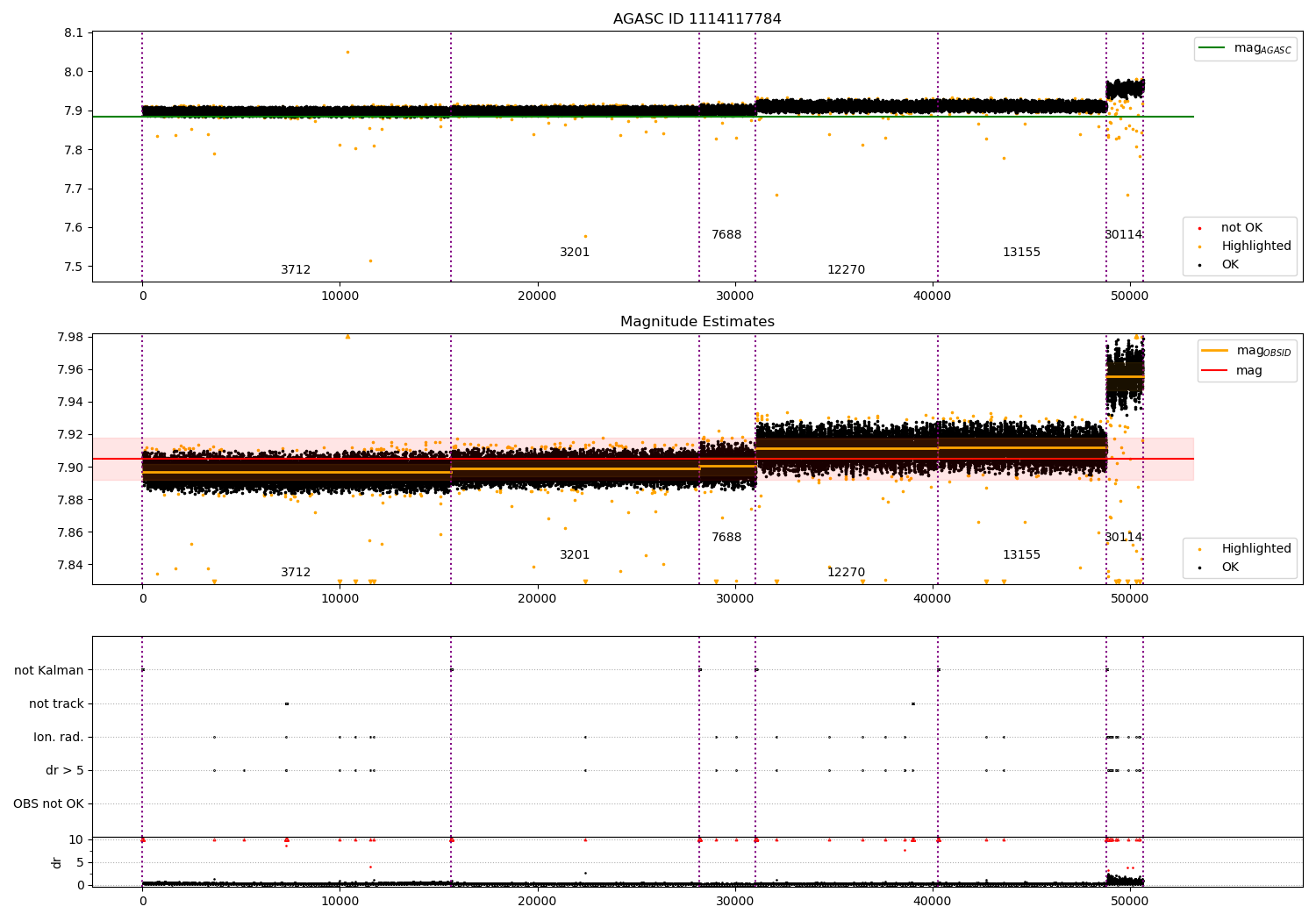
Task: Click the 7.5 y-axis tick label
Action: (x=74, y=267)
